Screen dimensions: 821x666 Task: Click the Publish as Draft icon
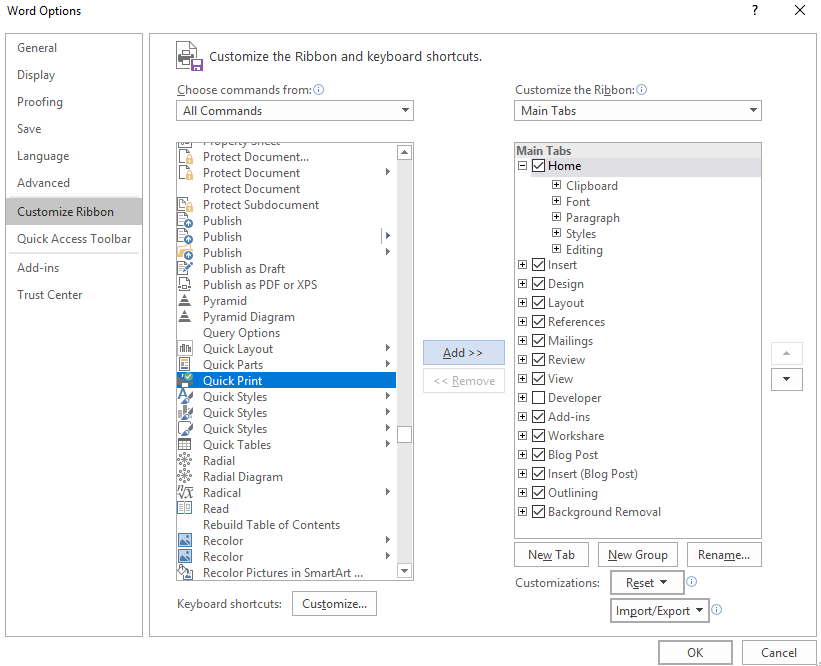[x=185, y=269]
